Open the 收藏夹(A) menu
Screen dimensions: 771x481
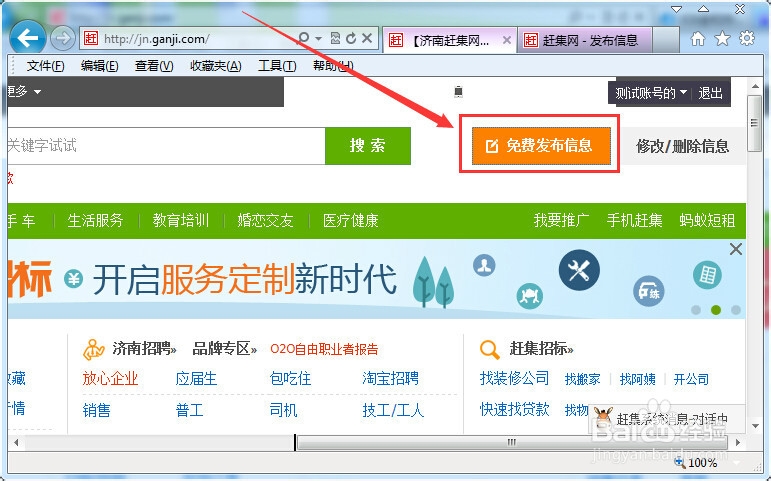(215, 66)
